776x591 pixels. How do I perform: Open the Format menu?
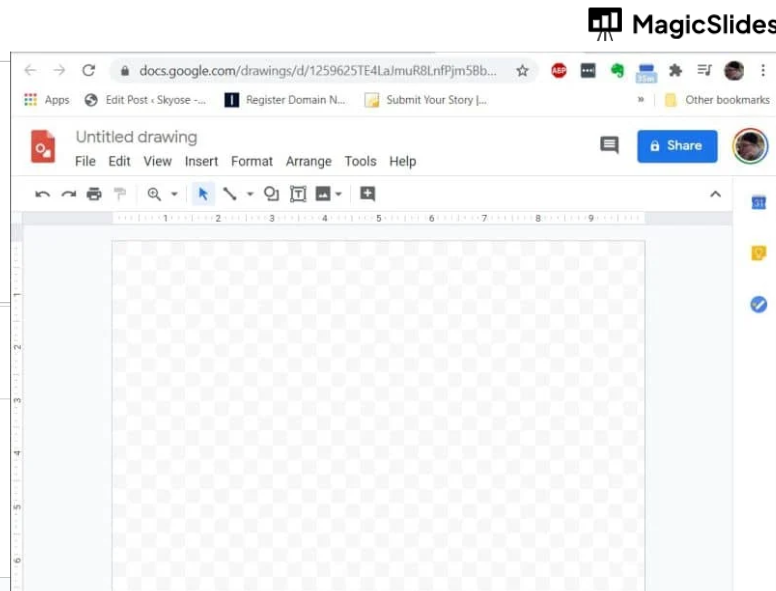pyautogui.click(x=252, y=161)
